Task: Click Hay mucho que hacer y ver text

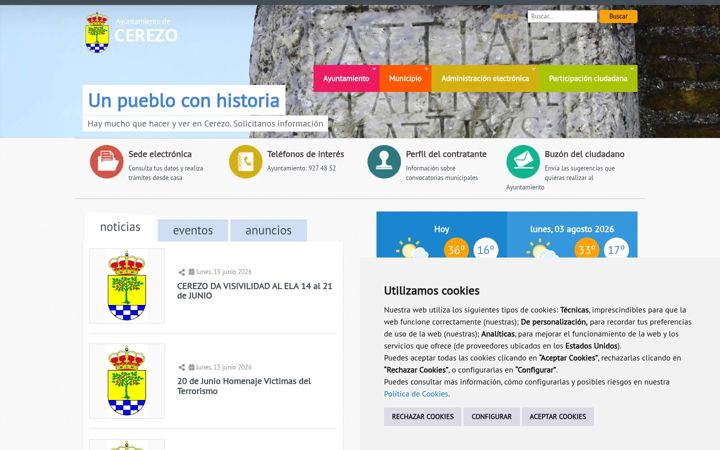Action: pos(205,124)
